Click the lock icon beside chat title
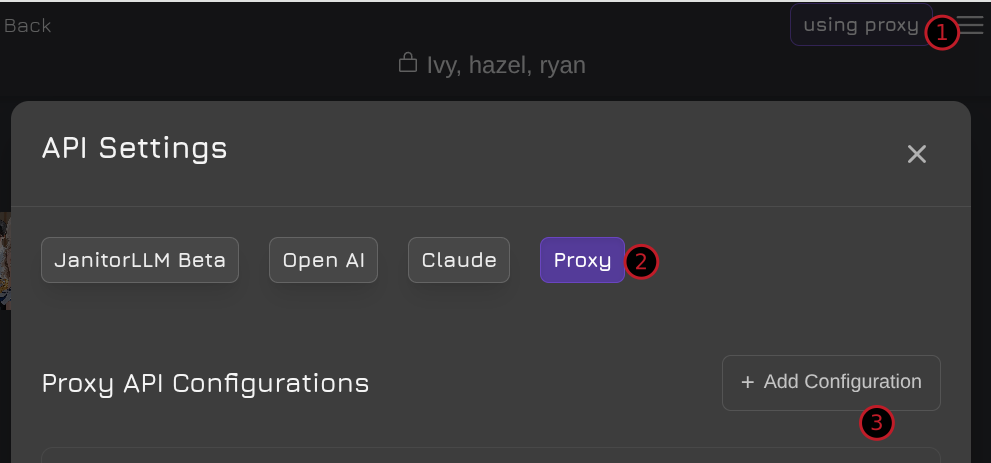 point(407,64)
